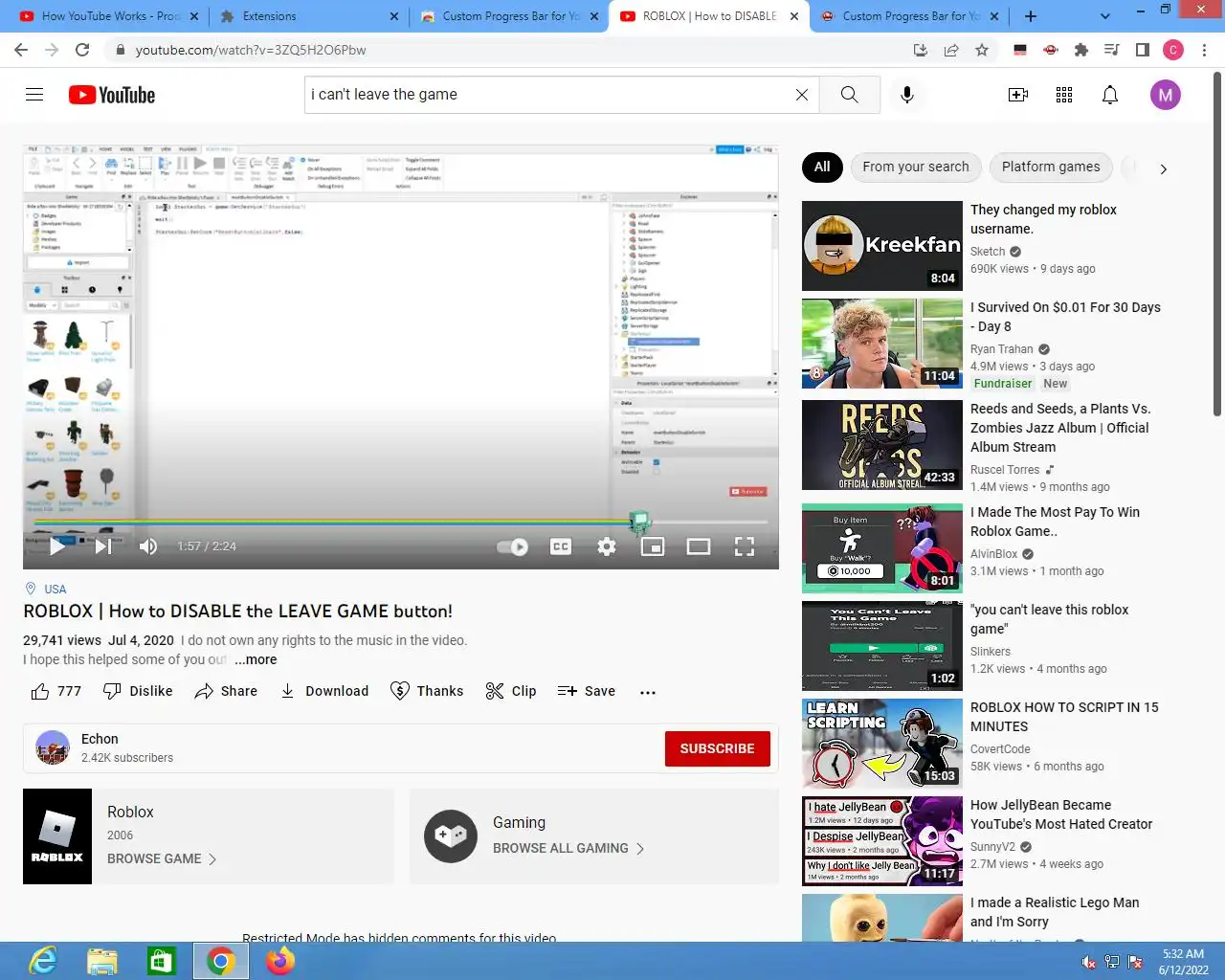Select the Platform games chip
This screenshot has width=1225, height=980.
coord(1051,167)
